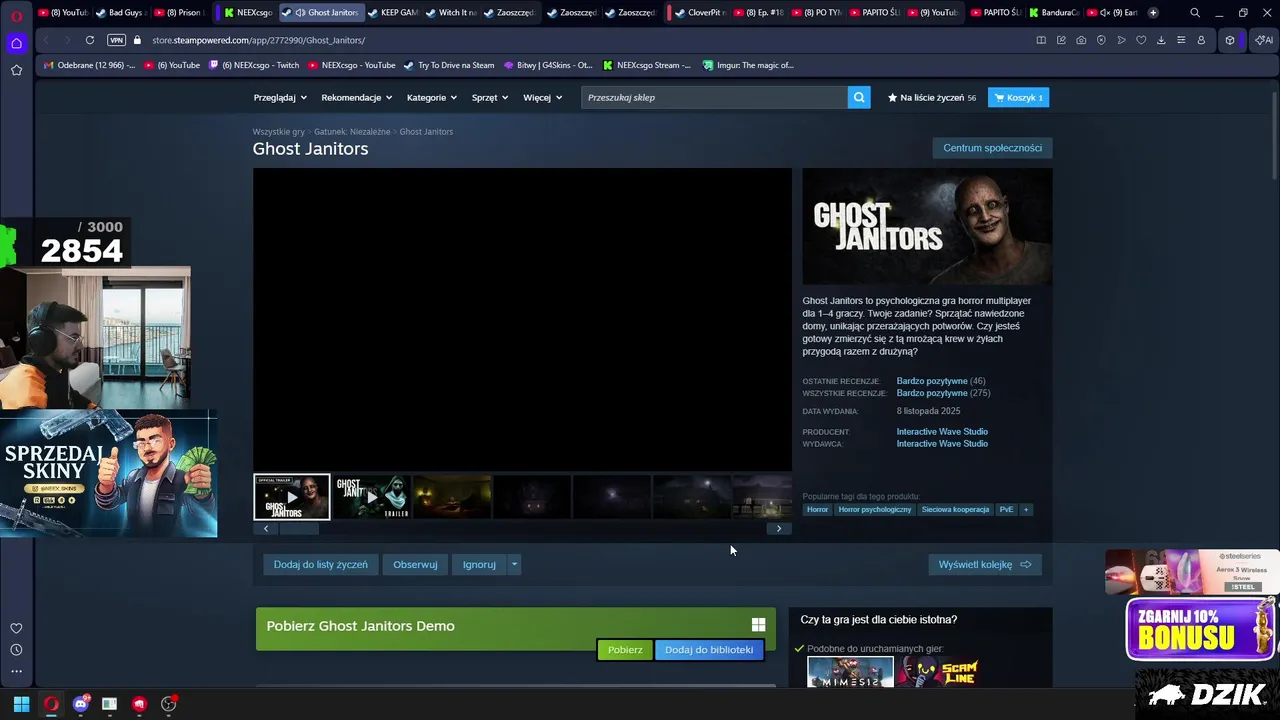
Task: Open Opera tab search magnifier icon
Action: pos(1195,13)
